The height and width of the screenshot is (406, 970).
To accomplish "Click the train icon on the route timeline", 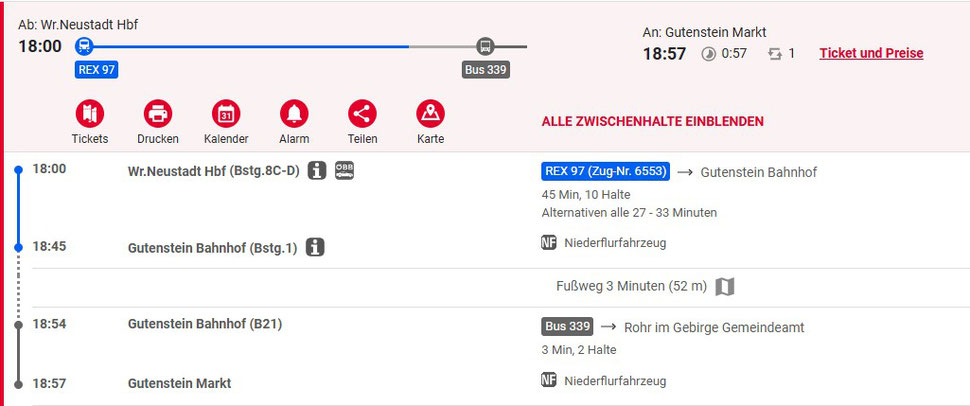I will (84, 46).
